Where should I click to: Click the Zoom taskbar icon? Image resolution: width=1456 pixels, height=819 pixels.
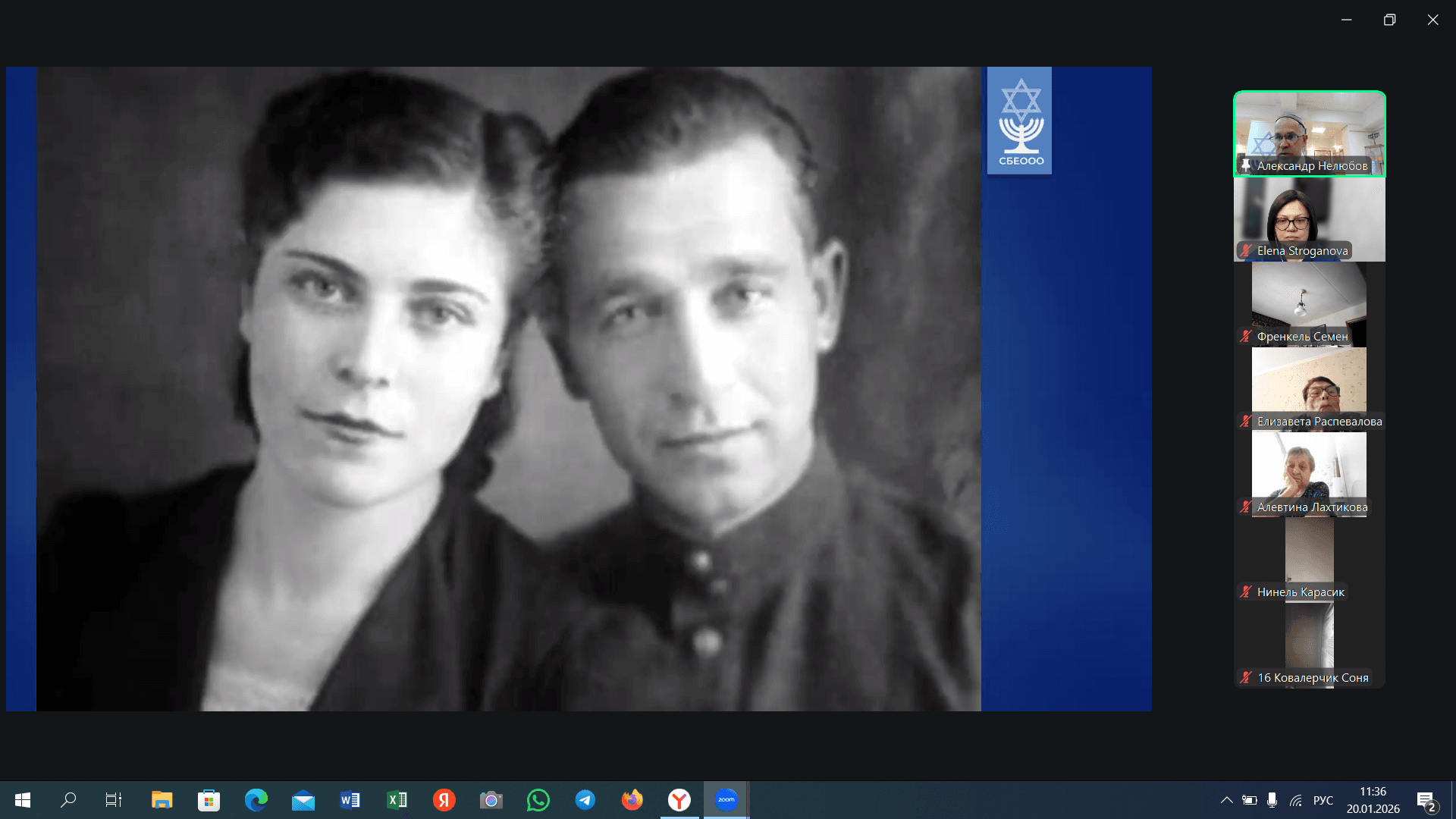[726, 800]
